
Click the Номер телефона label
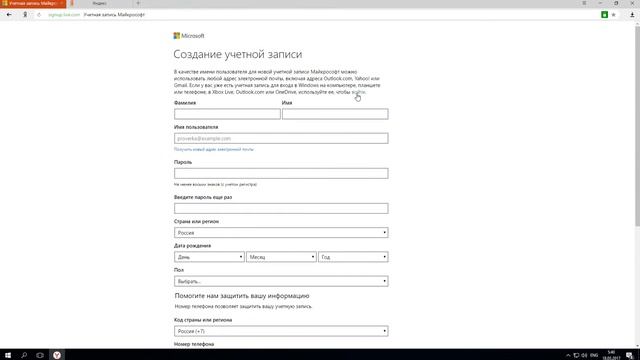point(194,344)
